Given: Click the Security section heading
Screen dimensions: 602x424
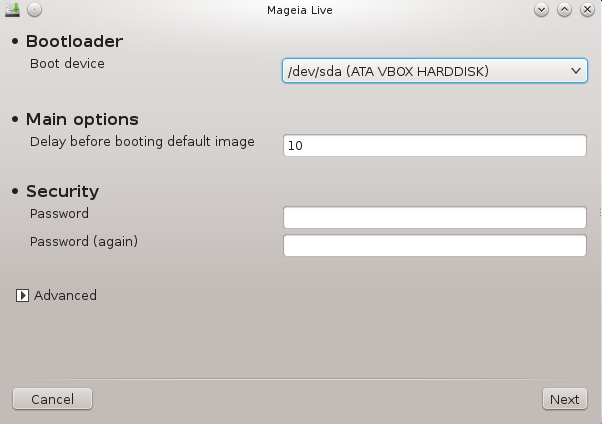Looking at the screenshot, I should pos(62,191).
